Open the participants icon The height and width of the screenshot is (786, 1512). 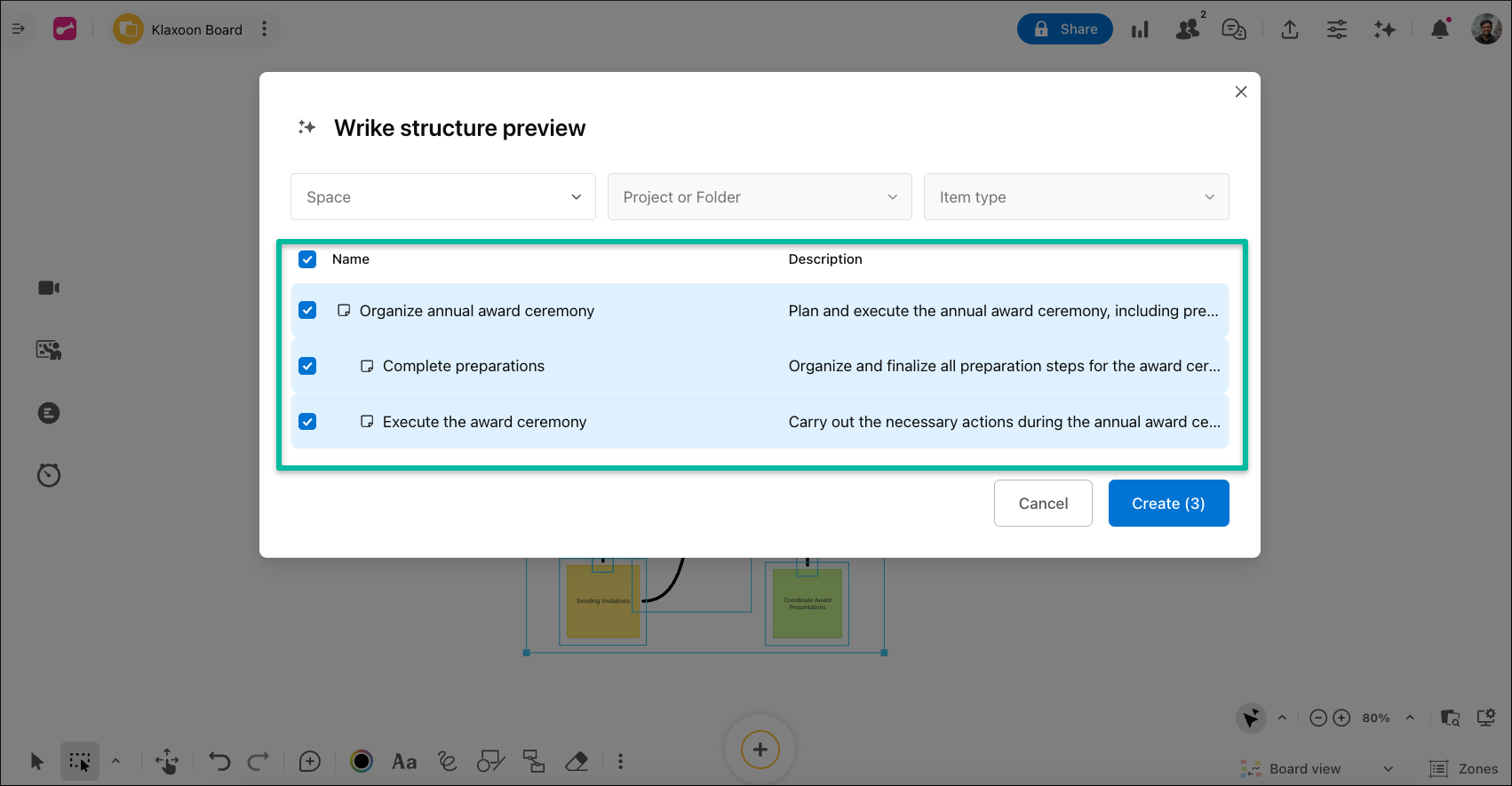coord(1188,29)
